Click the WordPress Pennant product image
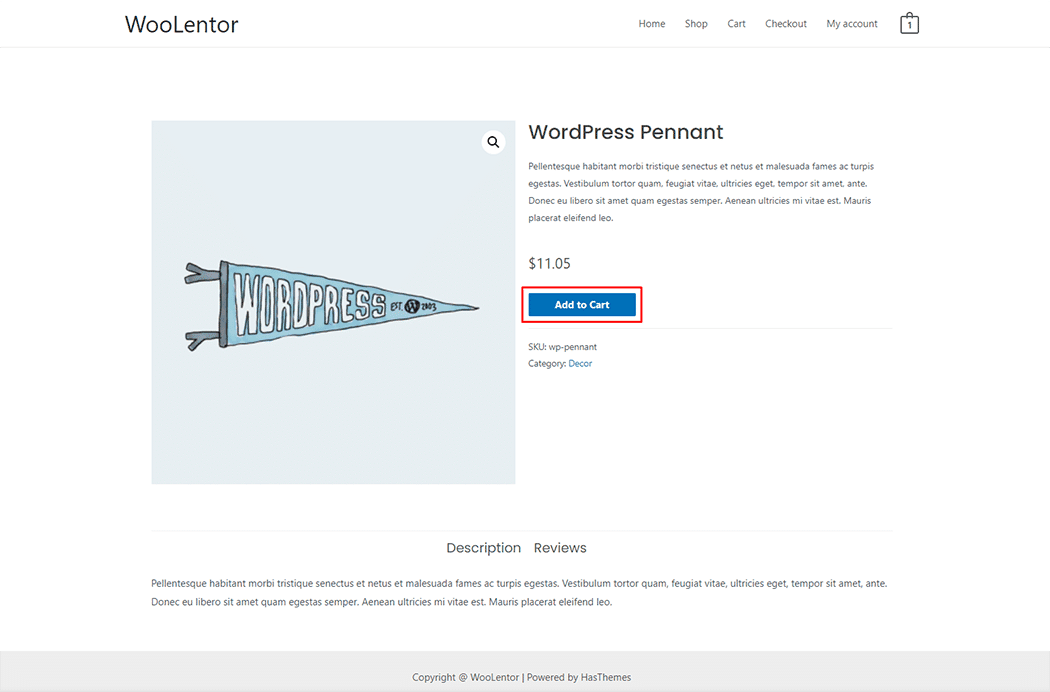Image resolution: width=1050 pixels, height=692 pixels. (333, 302)
